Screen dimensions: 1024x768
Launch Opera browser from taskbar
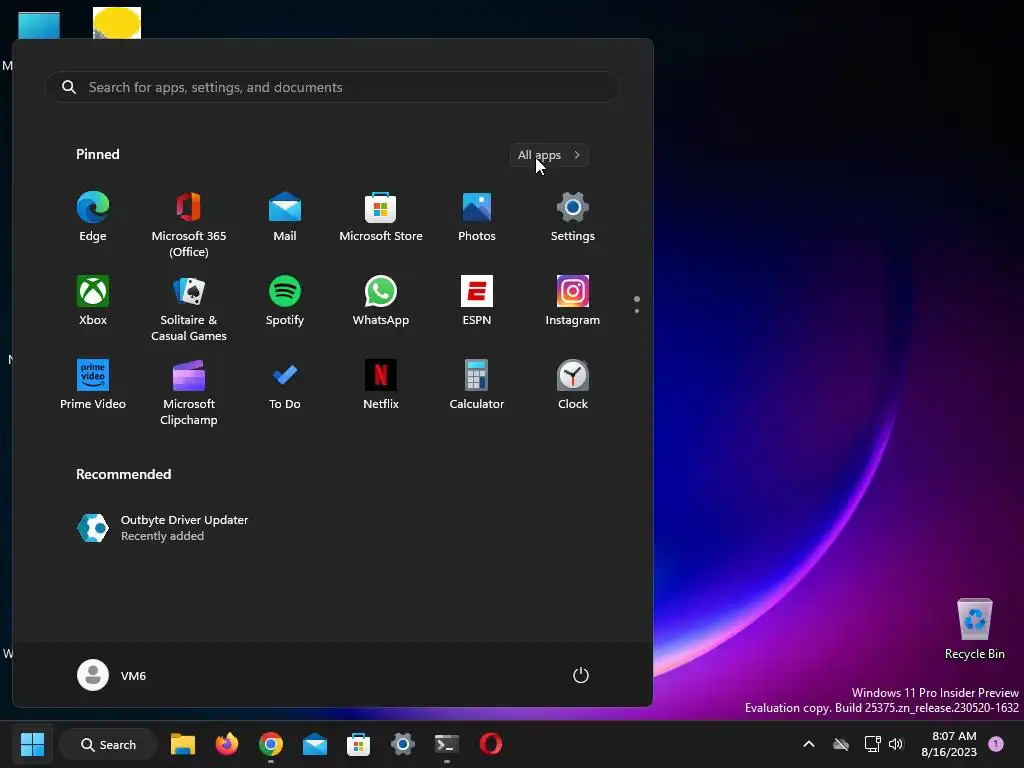490,744
